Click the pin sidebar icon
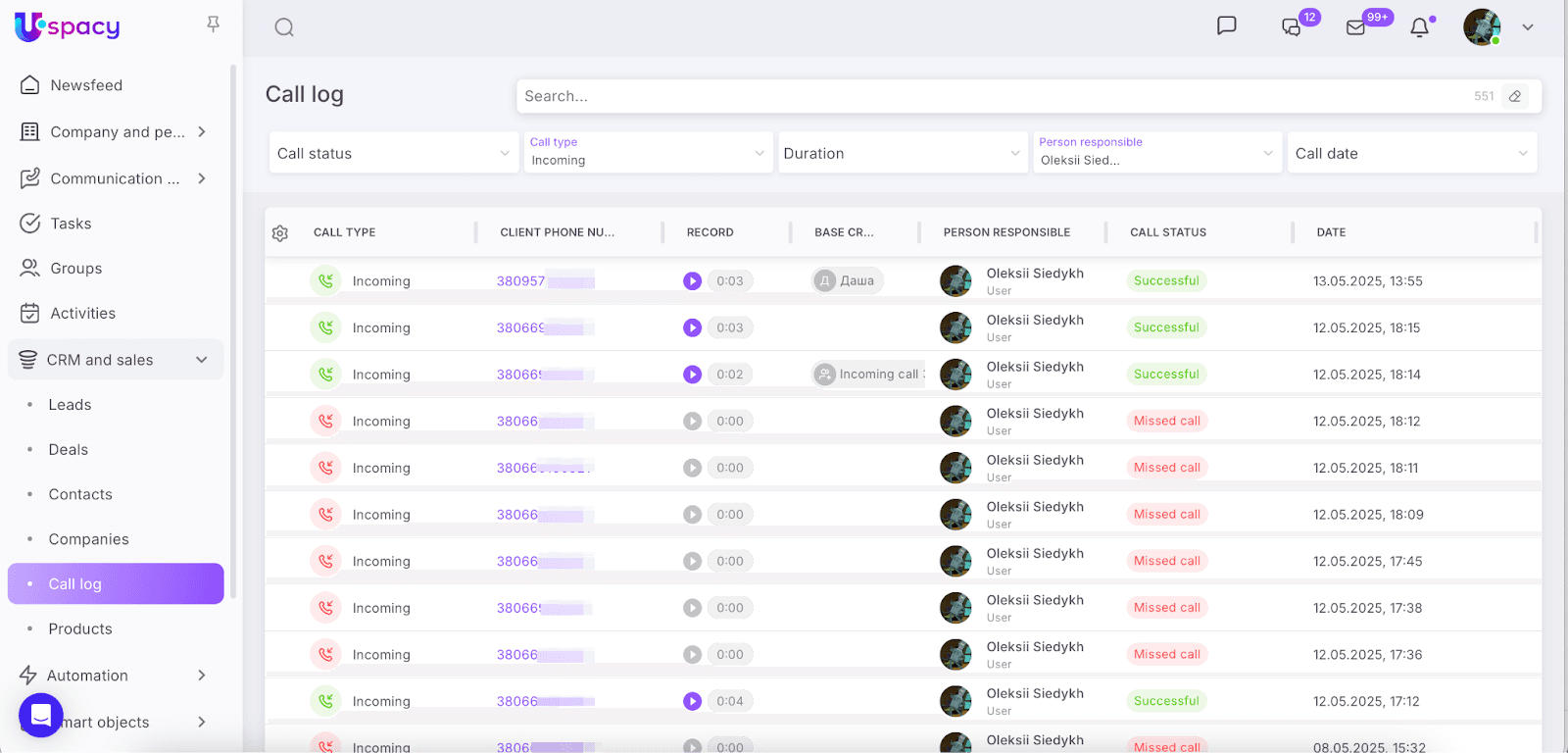The width and height of the screenshot is (1568, 753). pos(213,25)
